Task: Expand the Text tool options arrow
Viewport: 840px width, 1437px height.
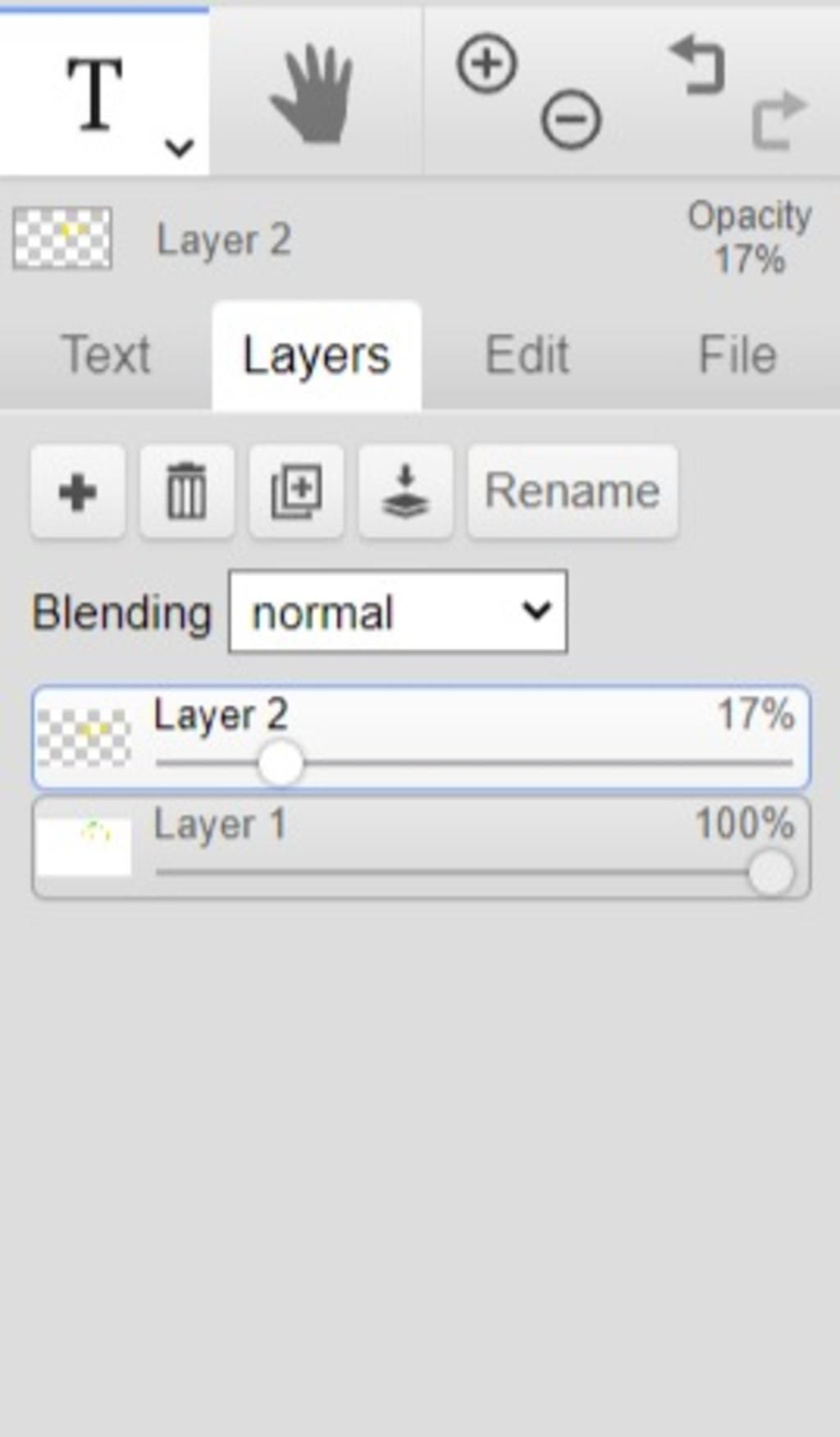Action: (x=179, y=148)
